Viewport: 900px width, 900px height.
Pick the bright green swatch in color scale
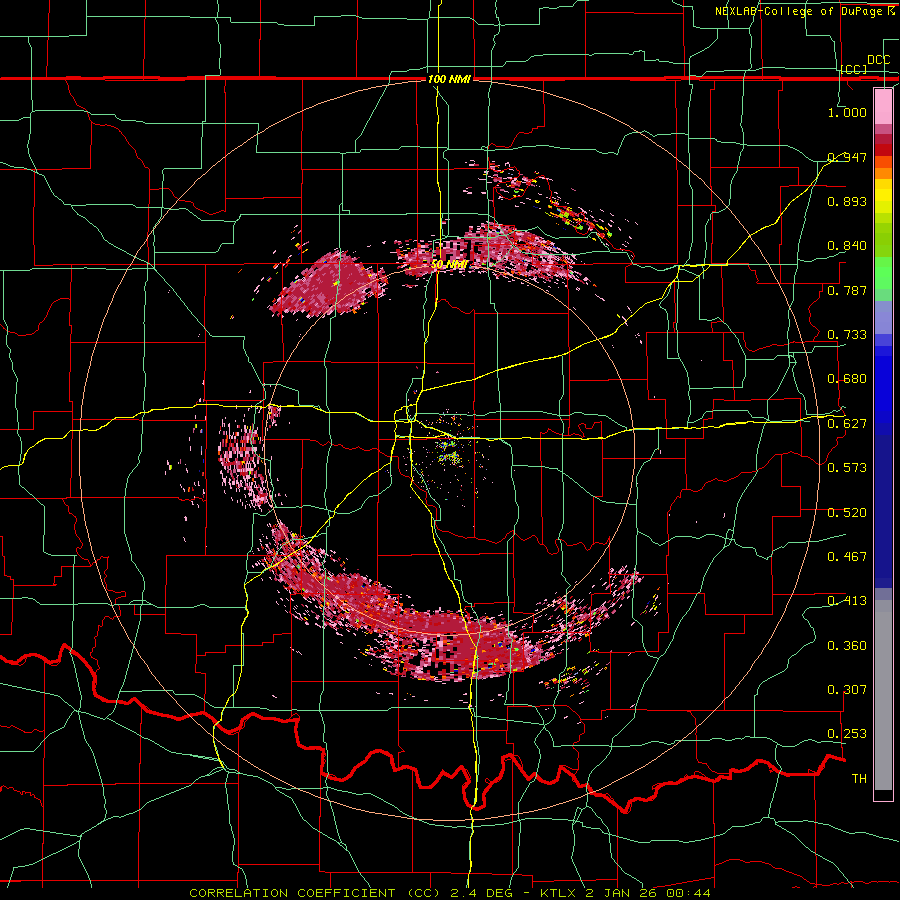(883, 273)
